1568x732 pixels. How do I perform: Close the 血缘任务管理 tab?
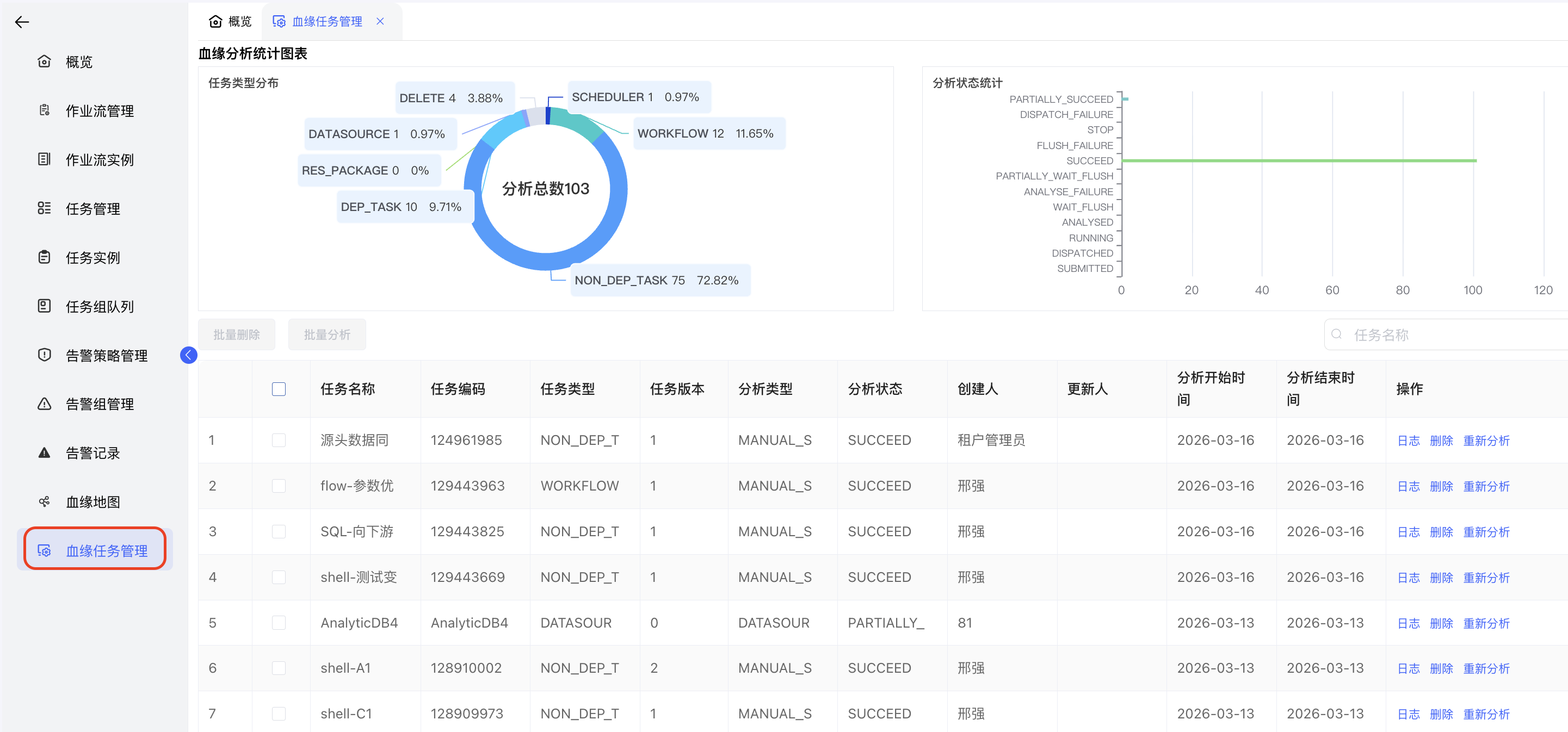(380, 21)
